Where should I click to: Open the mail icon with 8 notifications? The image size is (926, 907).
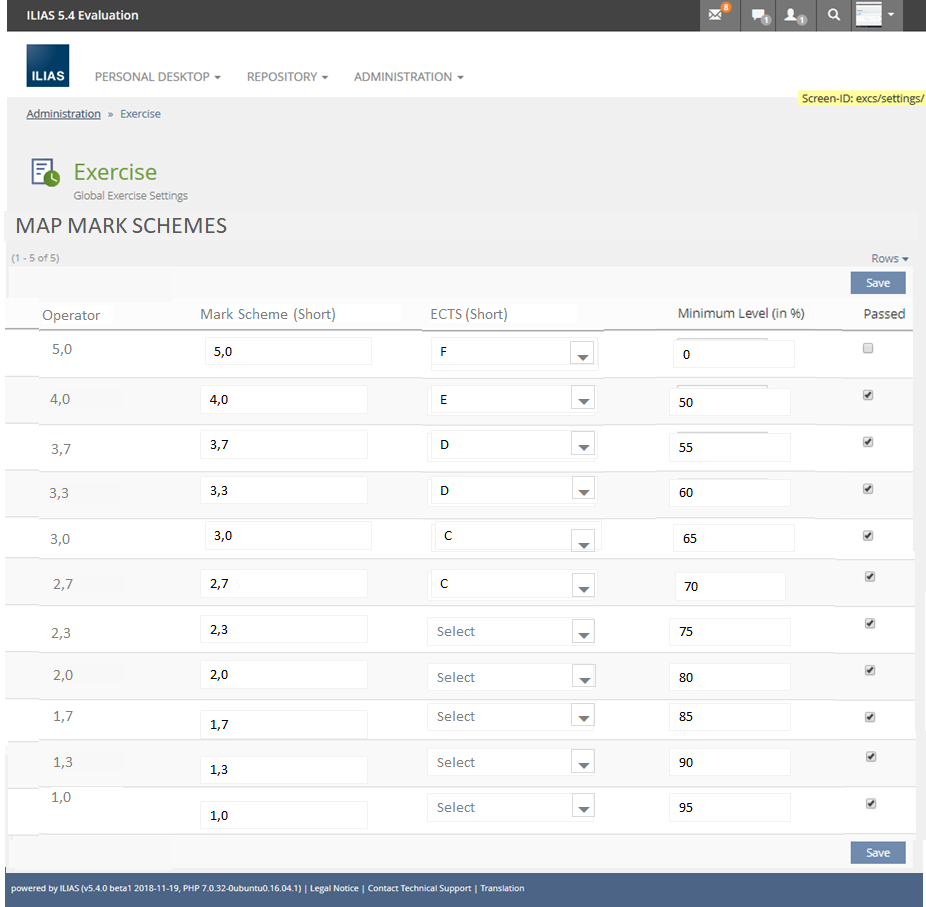[x=716, y=15]
